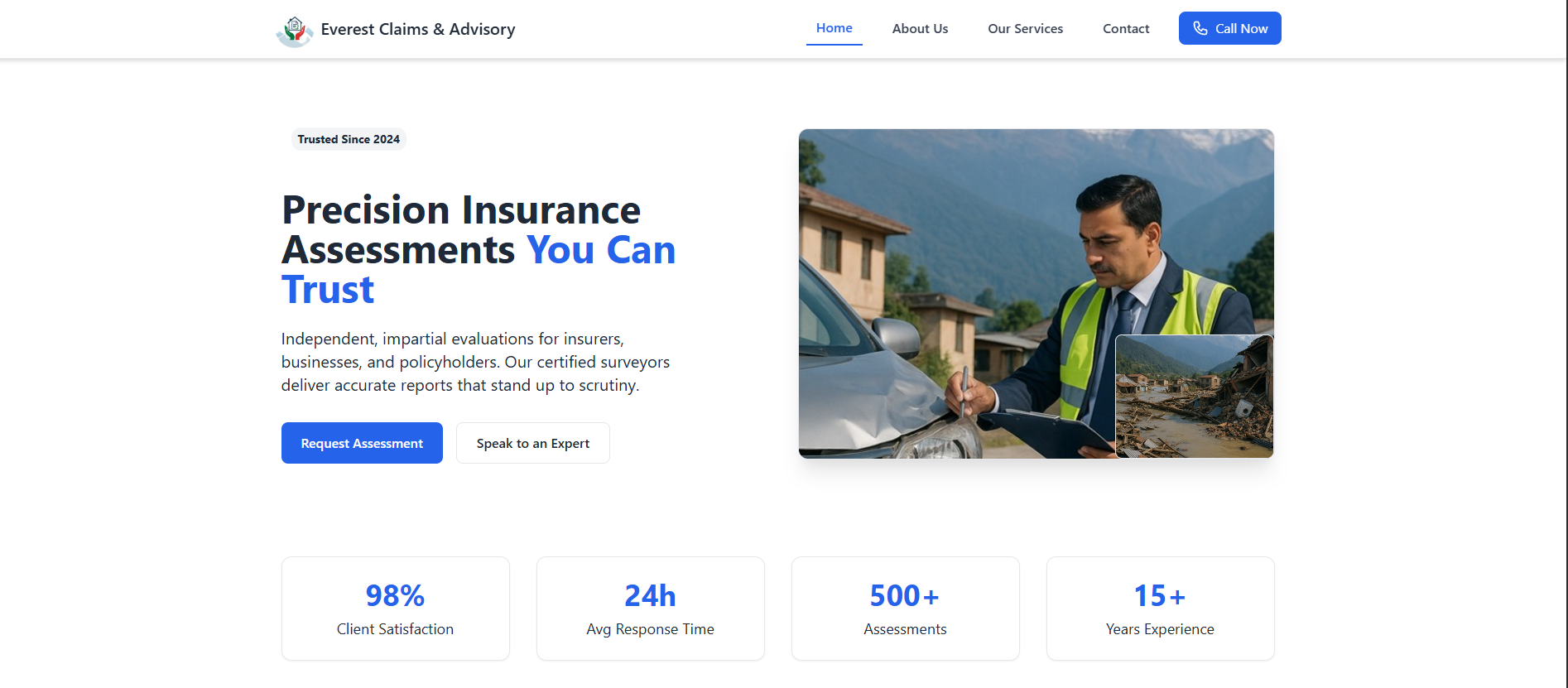Navigate to the Contact page

[x=1126, y=29]
